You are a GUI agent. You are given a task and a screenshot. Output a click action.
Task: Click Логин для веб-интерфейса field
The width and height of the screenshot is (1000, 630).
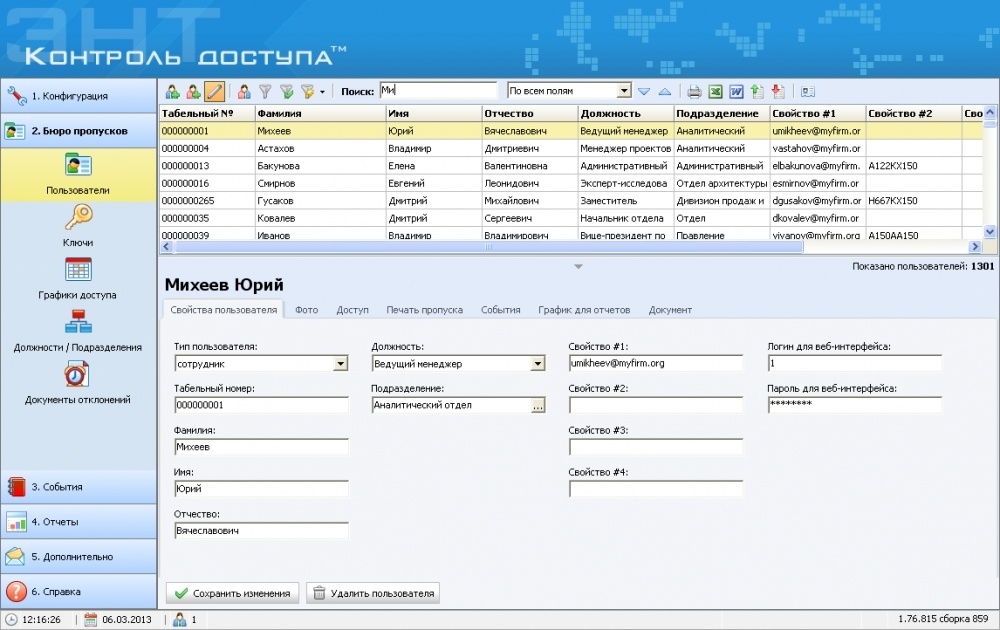[855, 363]
